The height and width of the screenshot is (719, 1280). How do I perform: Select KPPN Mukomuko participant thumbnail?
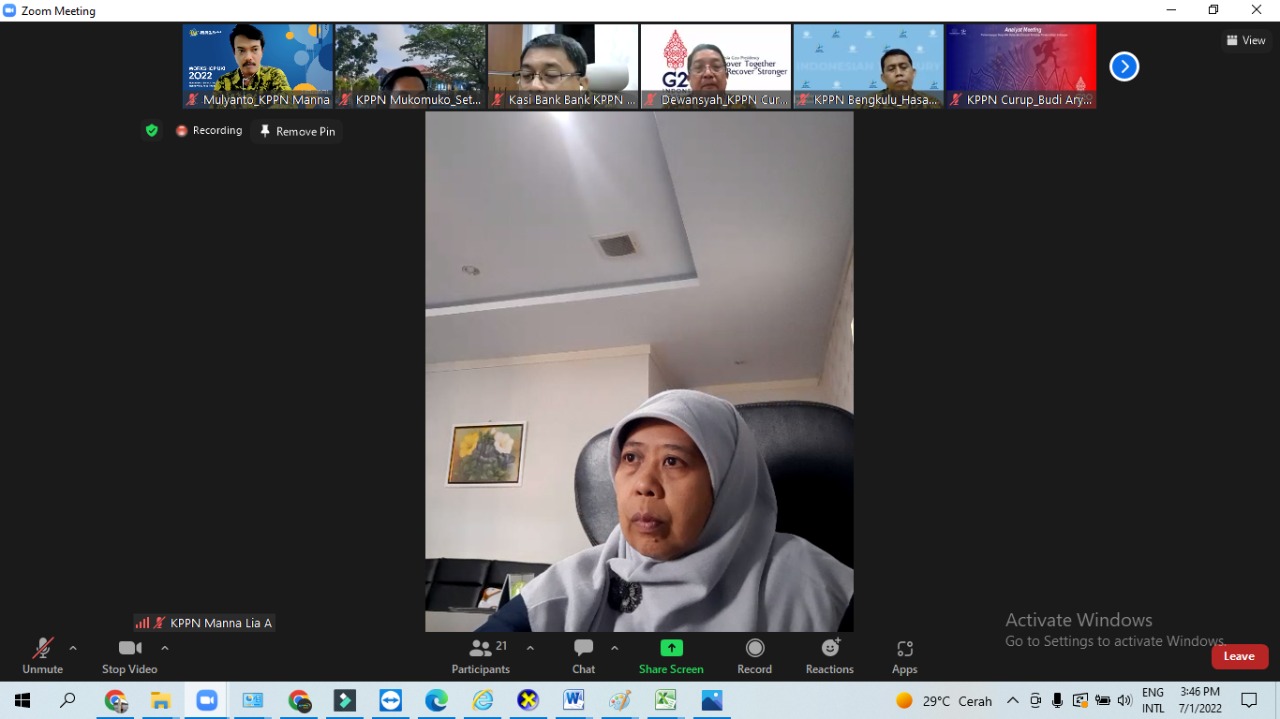[x=411, y=66]
